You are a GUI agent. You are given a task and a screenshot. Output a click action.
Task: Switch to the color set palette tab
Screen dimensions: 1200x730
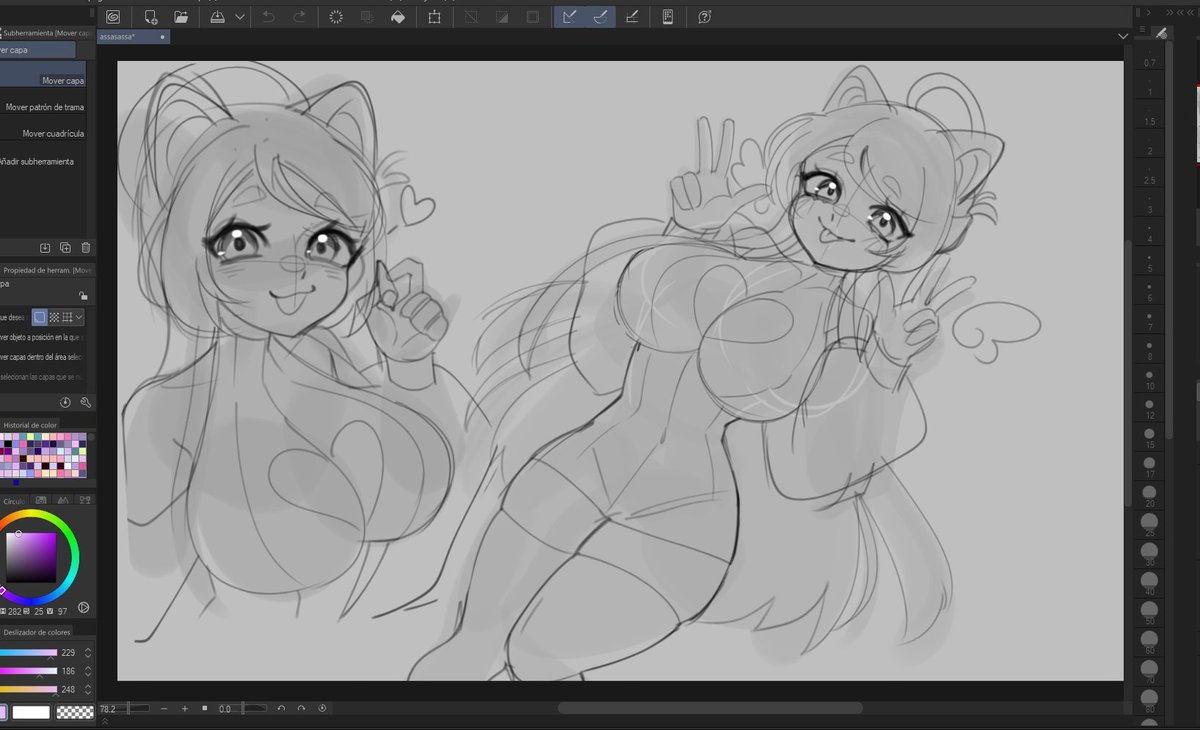point(41,500)
